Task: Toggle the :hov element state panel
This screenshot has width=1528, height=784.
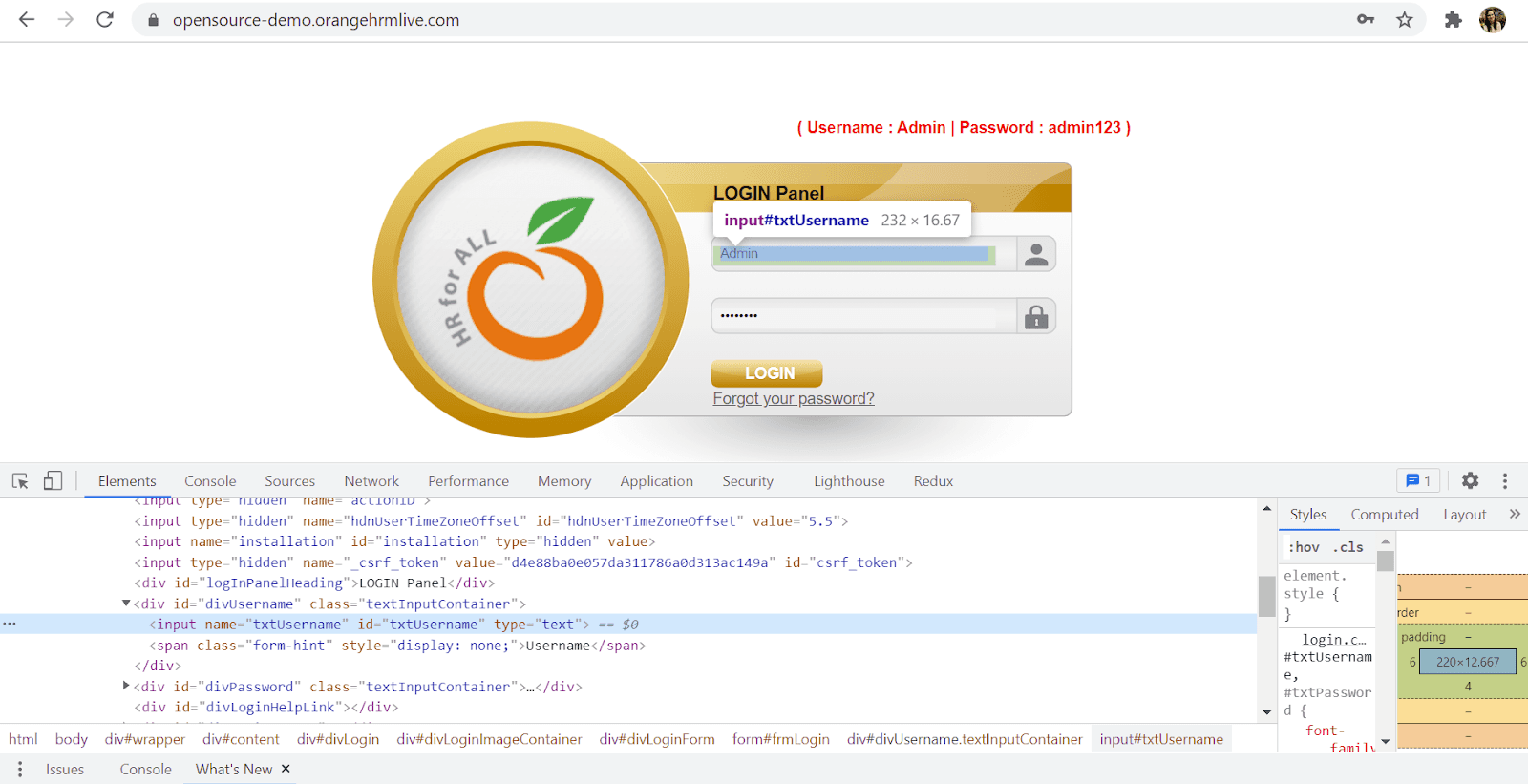Action: [x=1305, y=547]
